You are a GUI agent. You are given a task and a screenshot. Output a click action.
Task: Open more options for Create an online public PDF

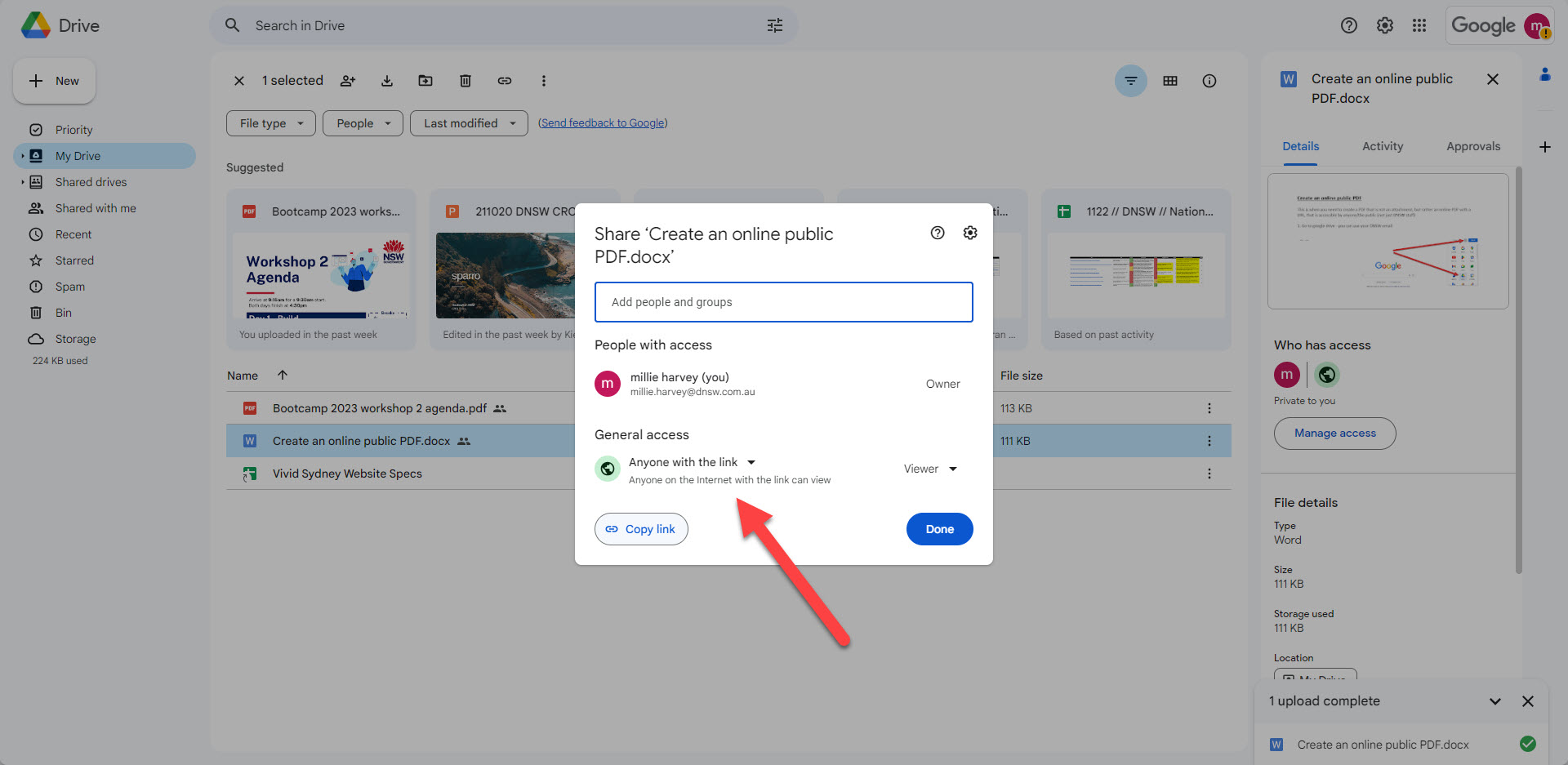1209,441
